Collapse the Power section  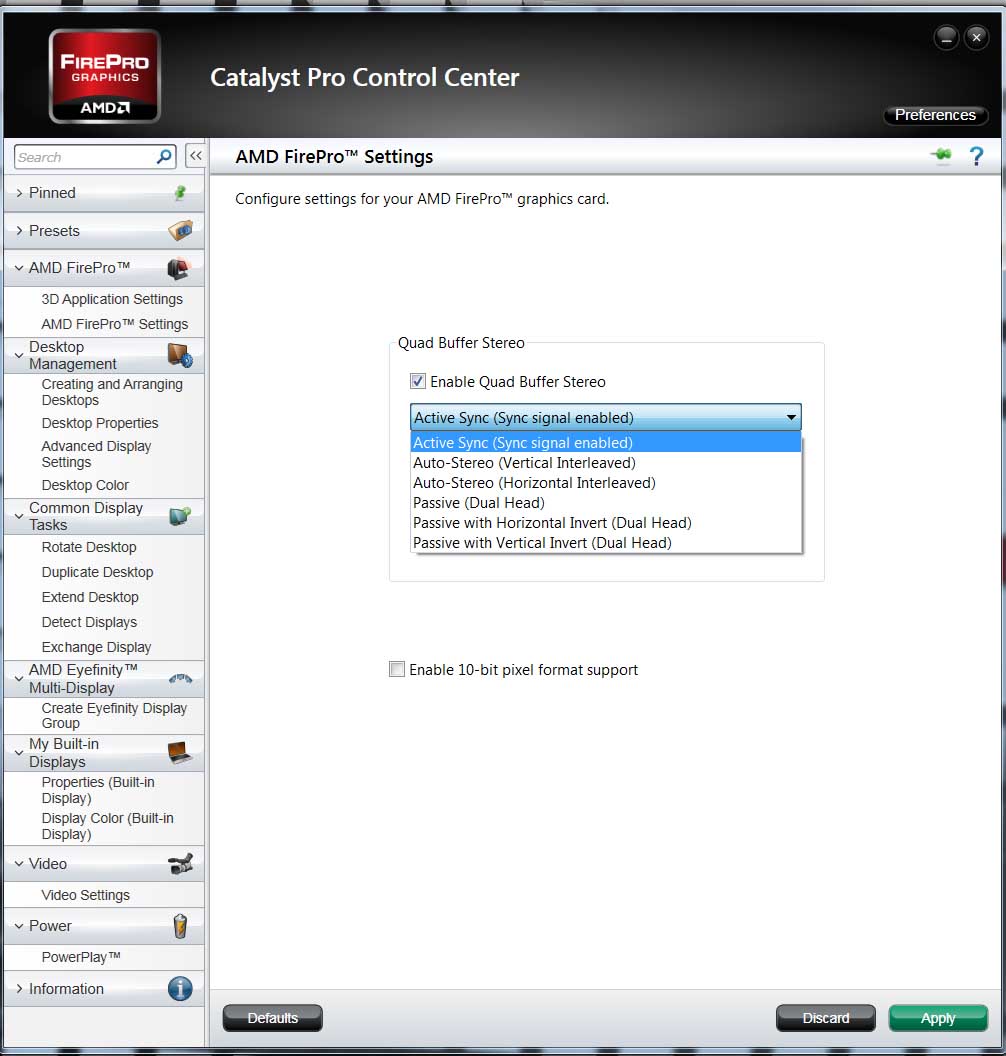19,926
